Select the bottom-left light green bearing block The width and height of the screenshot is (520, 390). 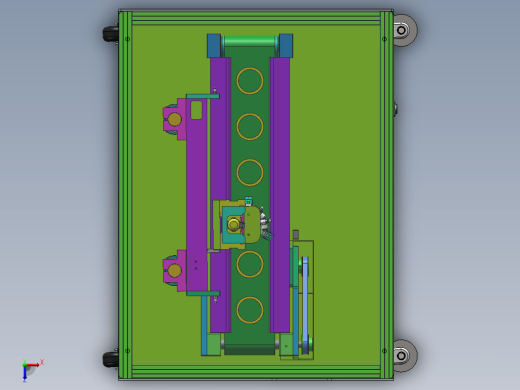(214, 344)
